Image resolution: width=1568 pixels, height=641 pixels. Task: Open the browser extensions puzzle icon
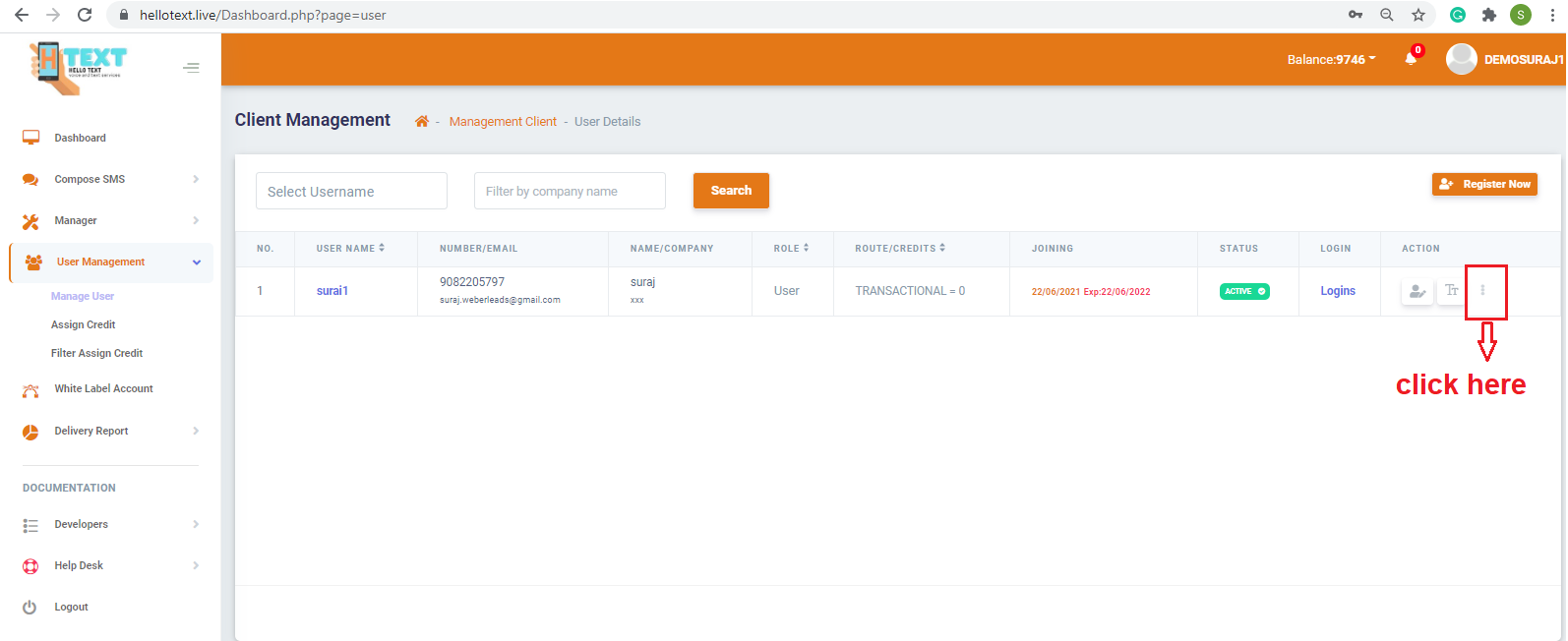pyautogui.click(x=1488, y=15)
